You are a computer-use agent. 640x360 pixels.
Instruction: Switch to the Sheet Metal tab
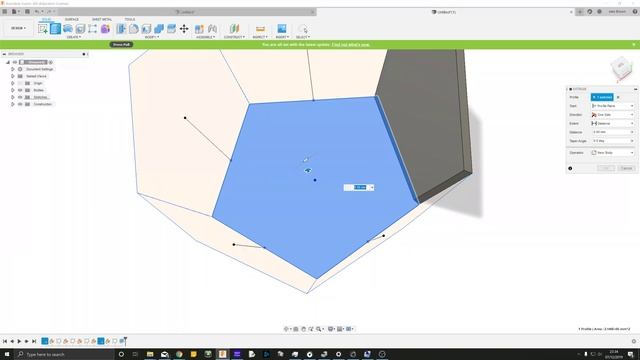click(x=102, y=19)
